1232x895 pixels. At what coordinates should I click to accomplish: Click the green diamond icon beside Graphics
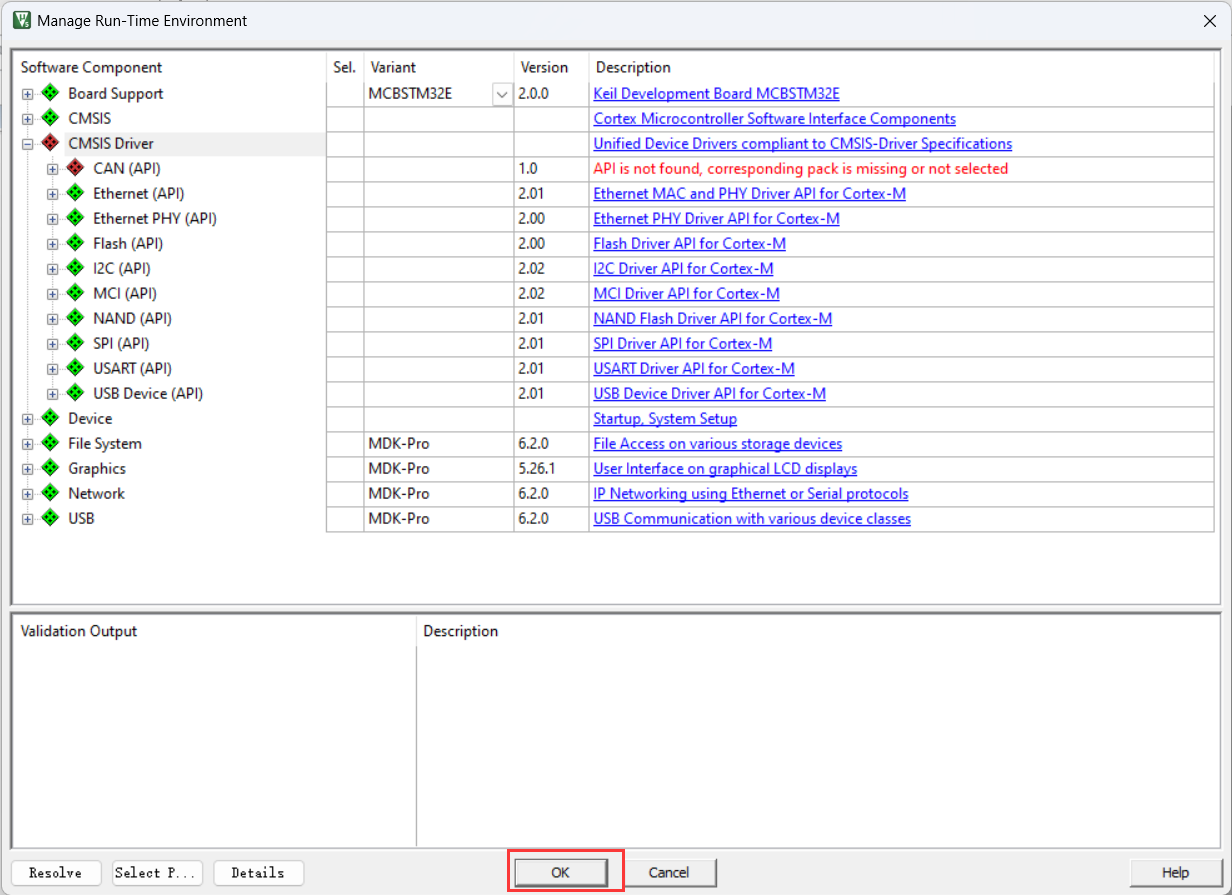pos(50,468)
